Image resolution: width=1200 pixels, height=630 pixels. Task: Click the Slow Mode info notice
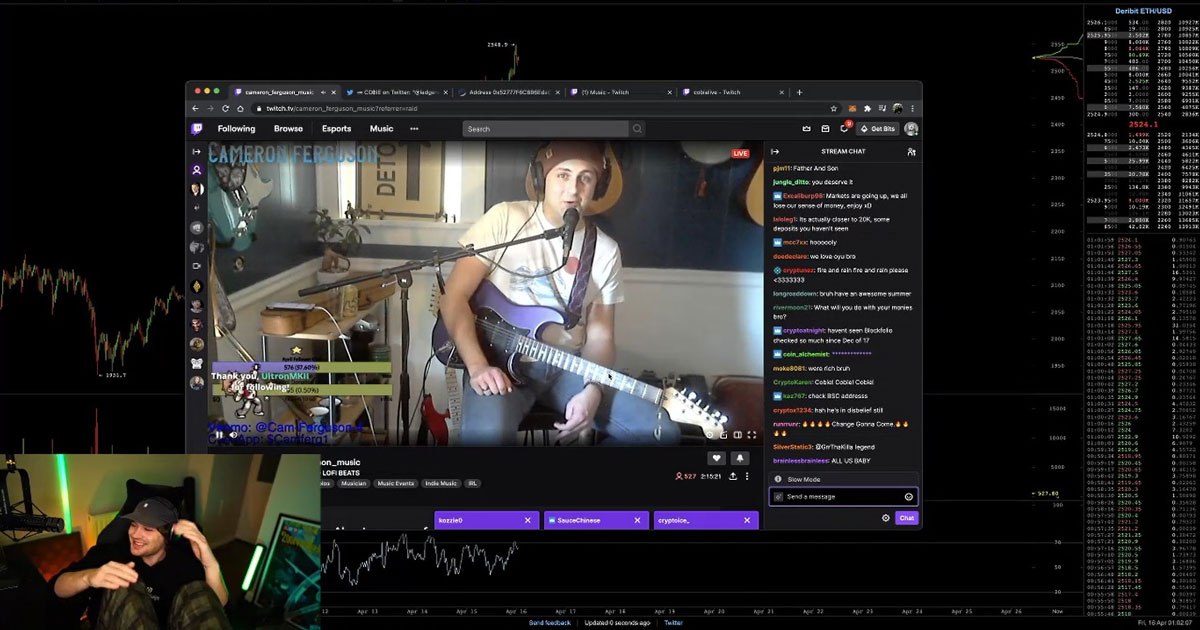(x=843, y=479)
